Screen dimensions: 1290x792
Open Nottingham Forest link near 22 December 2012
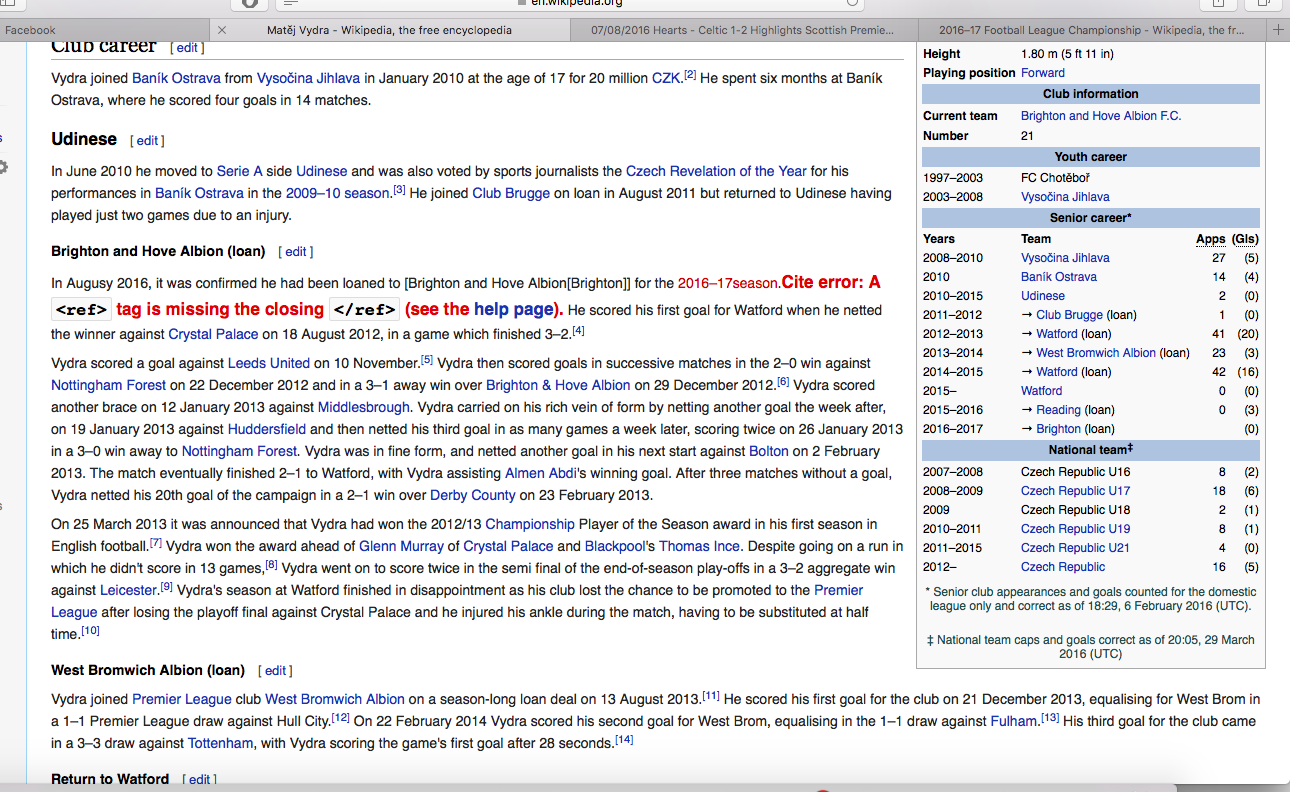[108, 386]
